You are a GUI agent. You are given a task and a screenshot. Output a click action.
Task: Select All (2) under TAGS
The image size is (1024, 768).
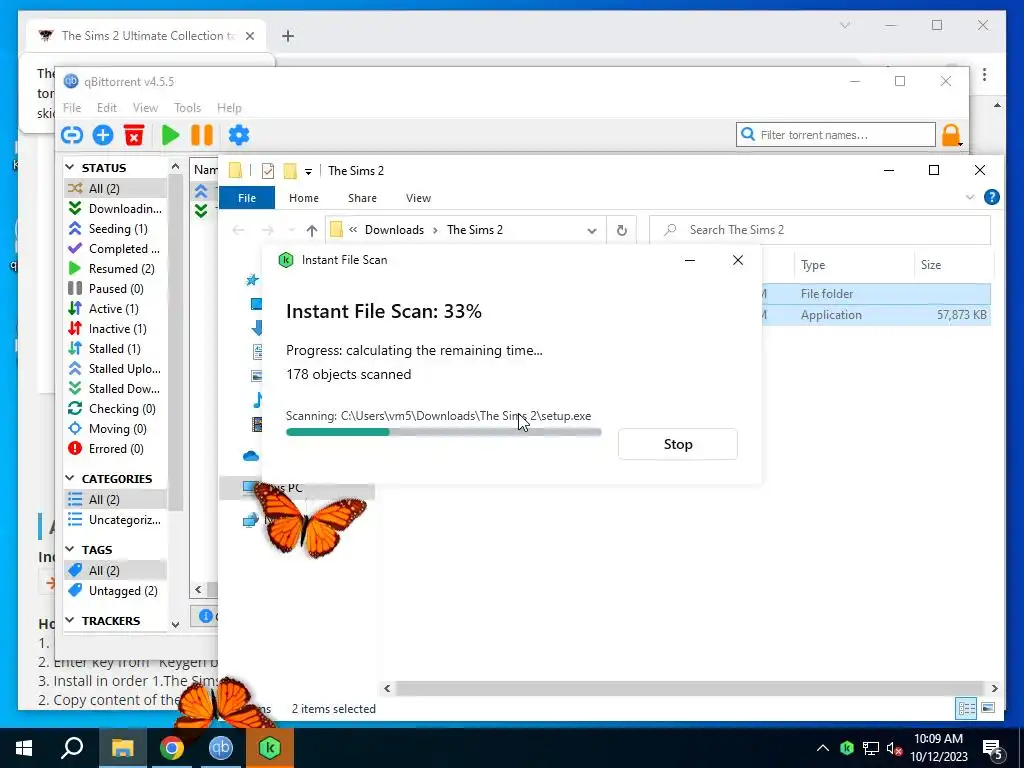(116, 571)
